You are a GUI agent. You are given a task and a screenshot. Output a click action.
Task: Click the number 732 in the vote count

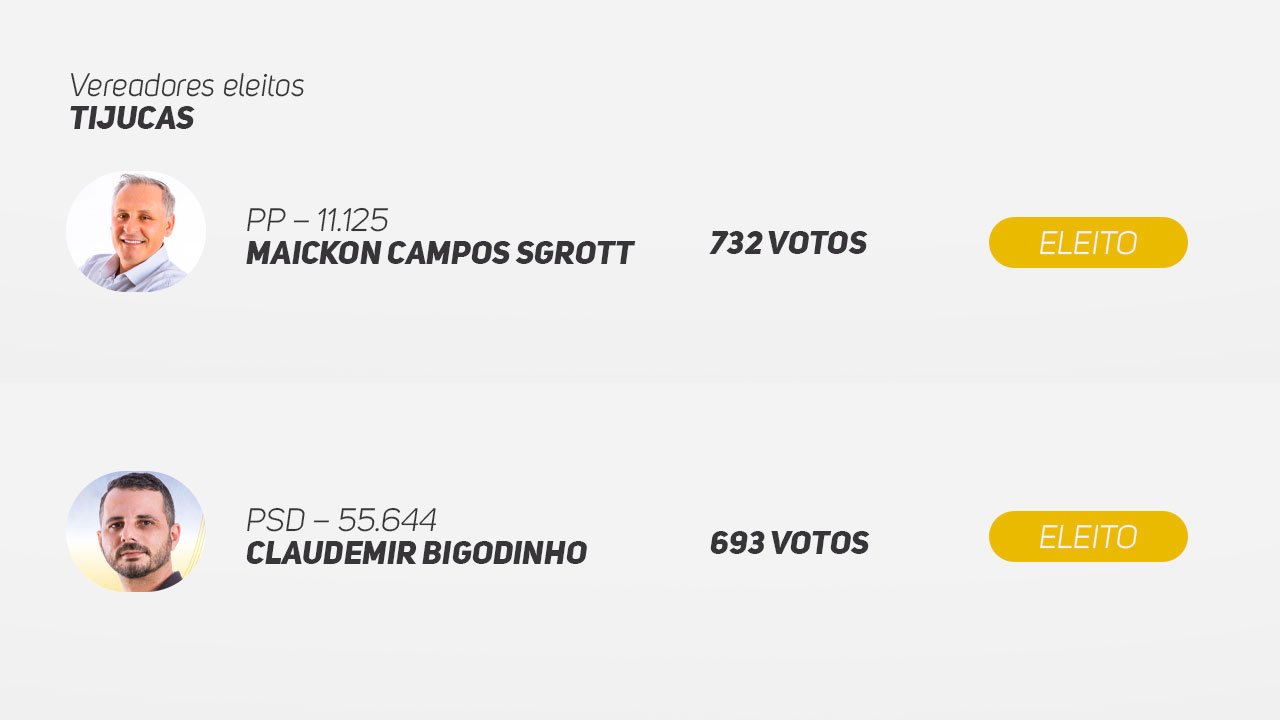click(736, 243)
